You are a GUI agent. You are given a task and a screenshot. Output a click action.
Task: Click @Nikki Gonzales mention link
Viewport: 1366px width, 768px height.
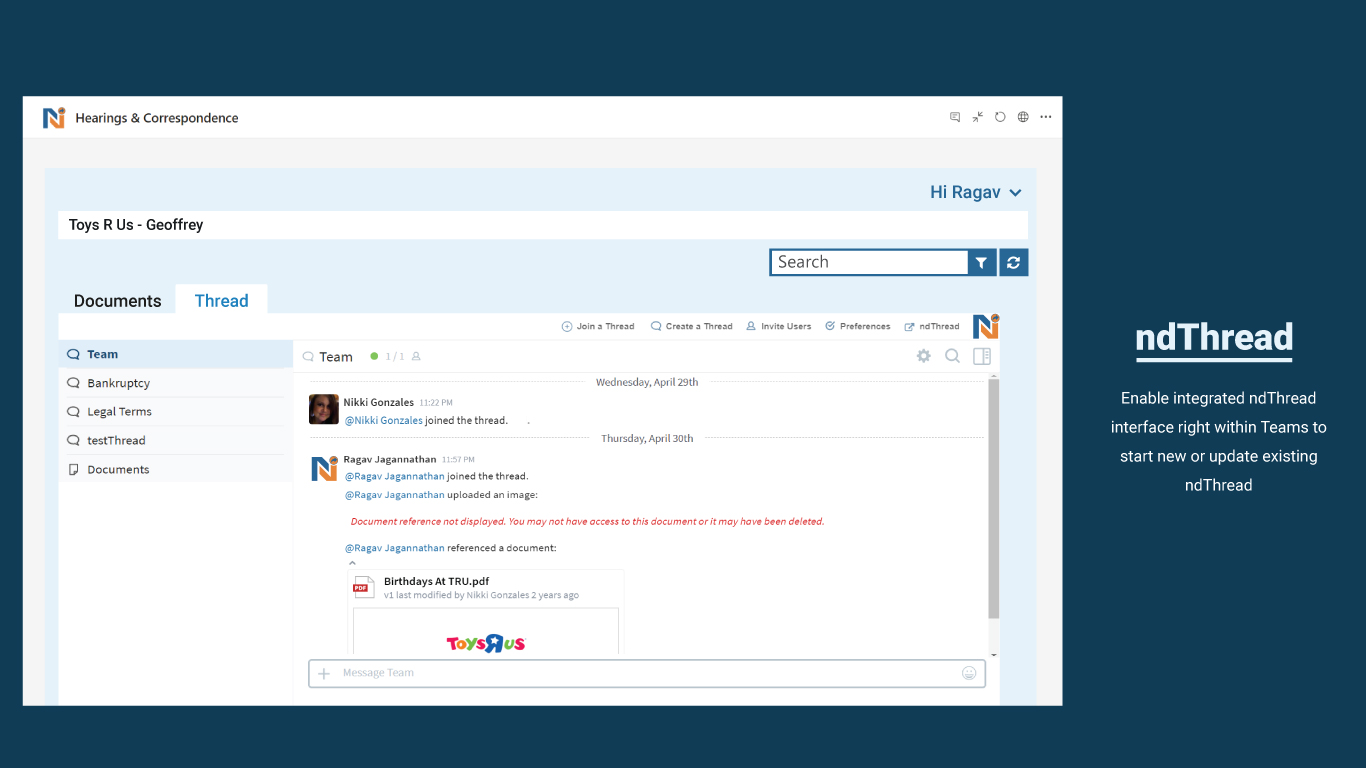[x=384, y=421]
